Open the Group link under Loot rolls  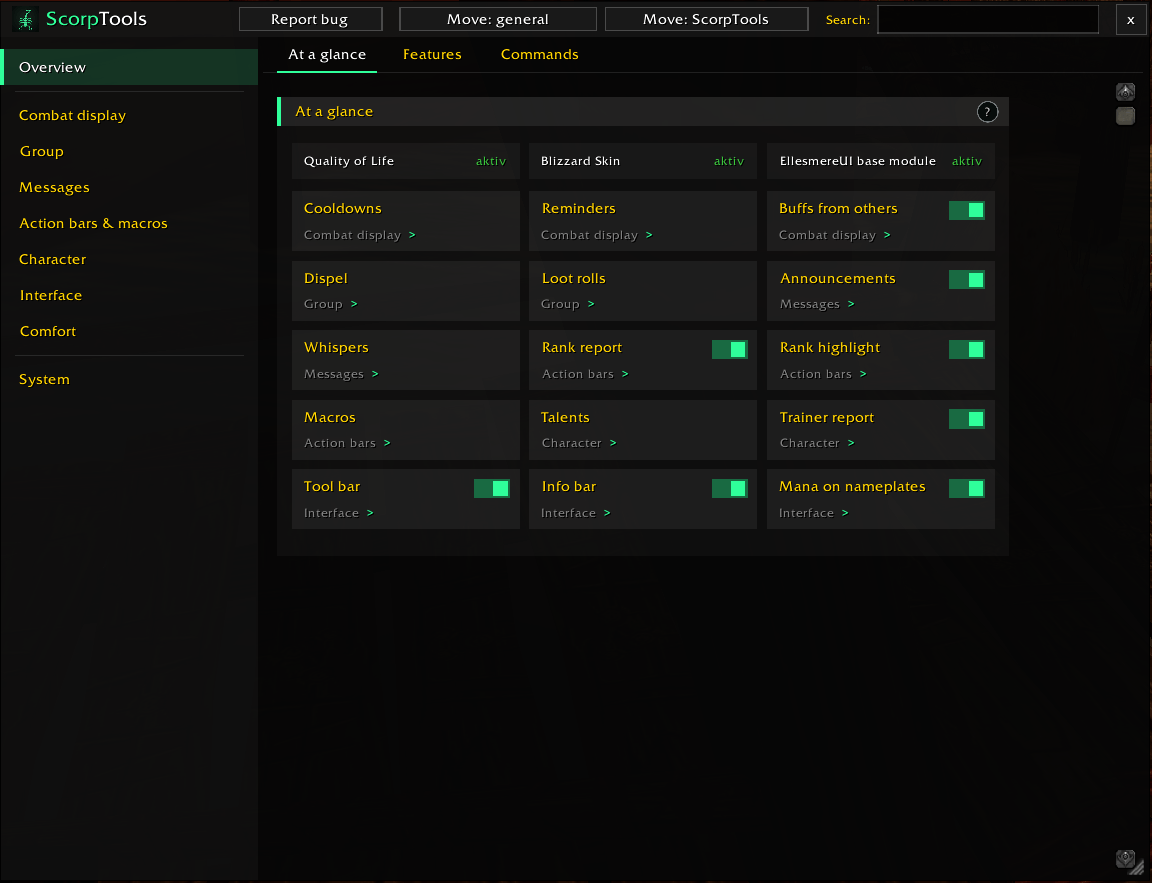click(568, 304)
